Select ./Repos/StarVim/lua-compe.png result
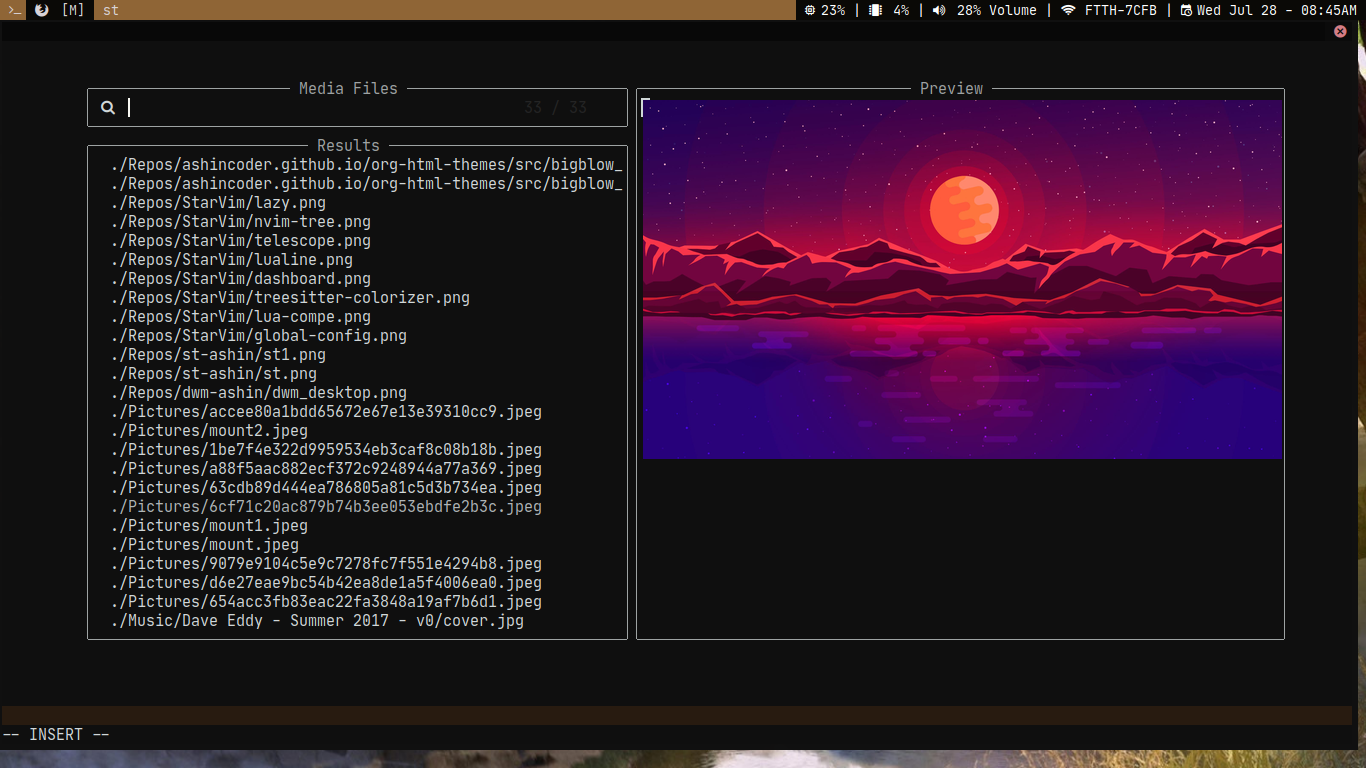Screen dimensions: 1366x768 click(x=241, y=316)
